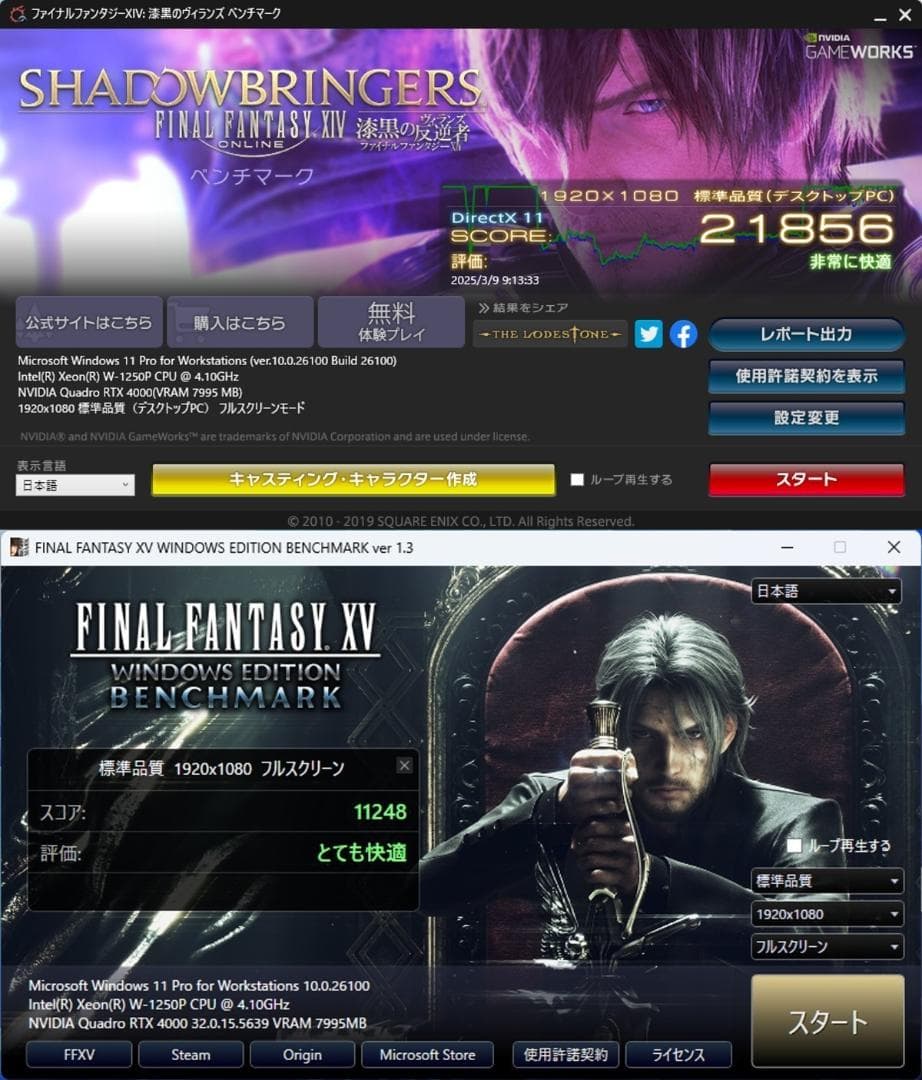Screen dimensions: 922x1080
Task: Click the FFXV benchmark title bar icon
Action: (19, 548)
